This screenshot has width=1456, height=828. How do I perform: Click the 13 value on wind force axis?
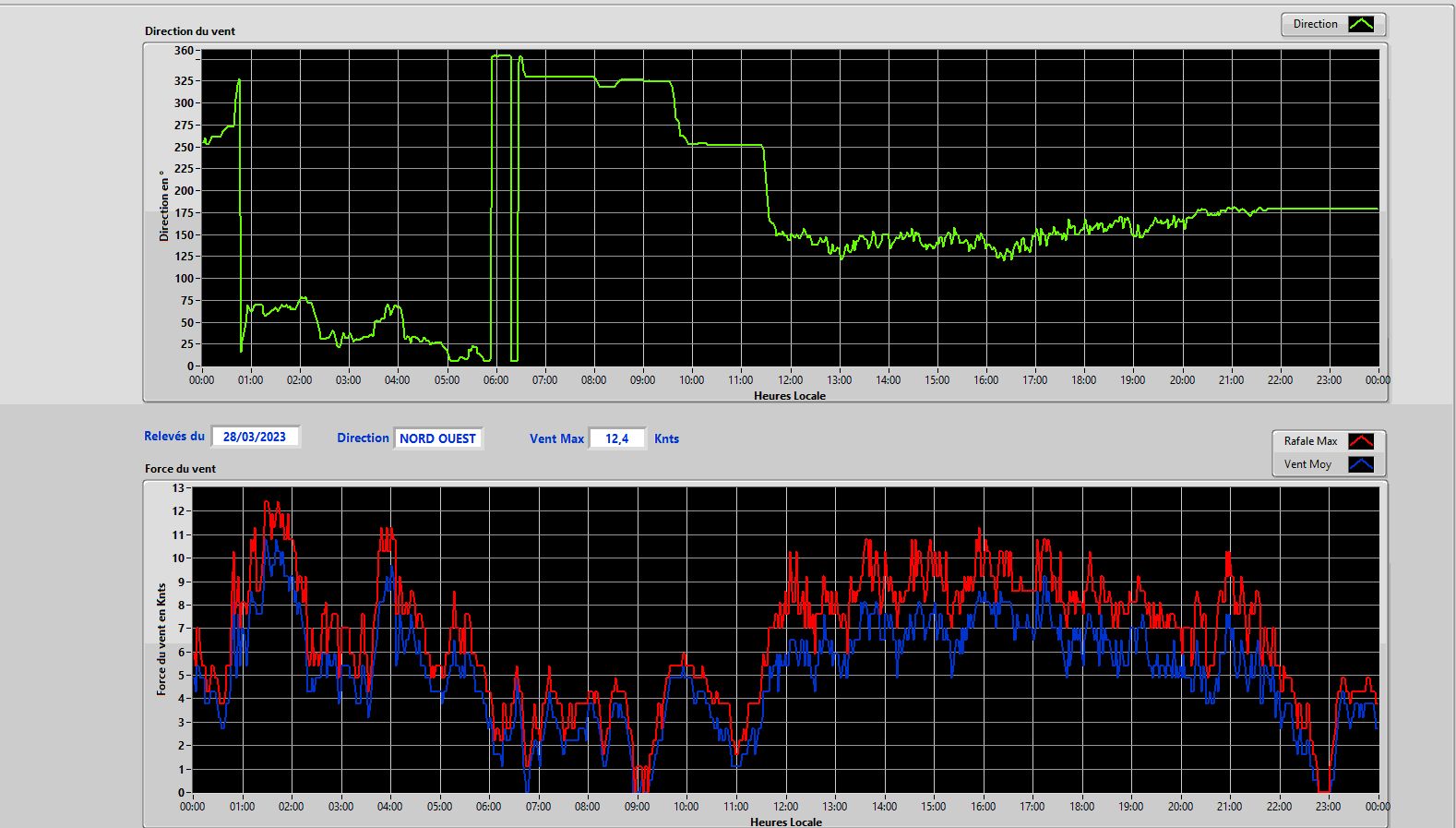tap(178, 487)
